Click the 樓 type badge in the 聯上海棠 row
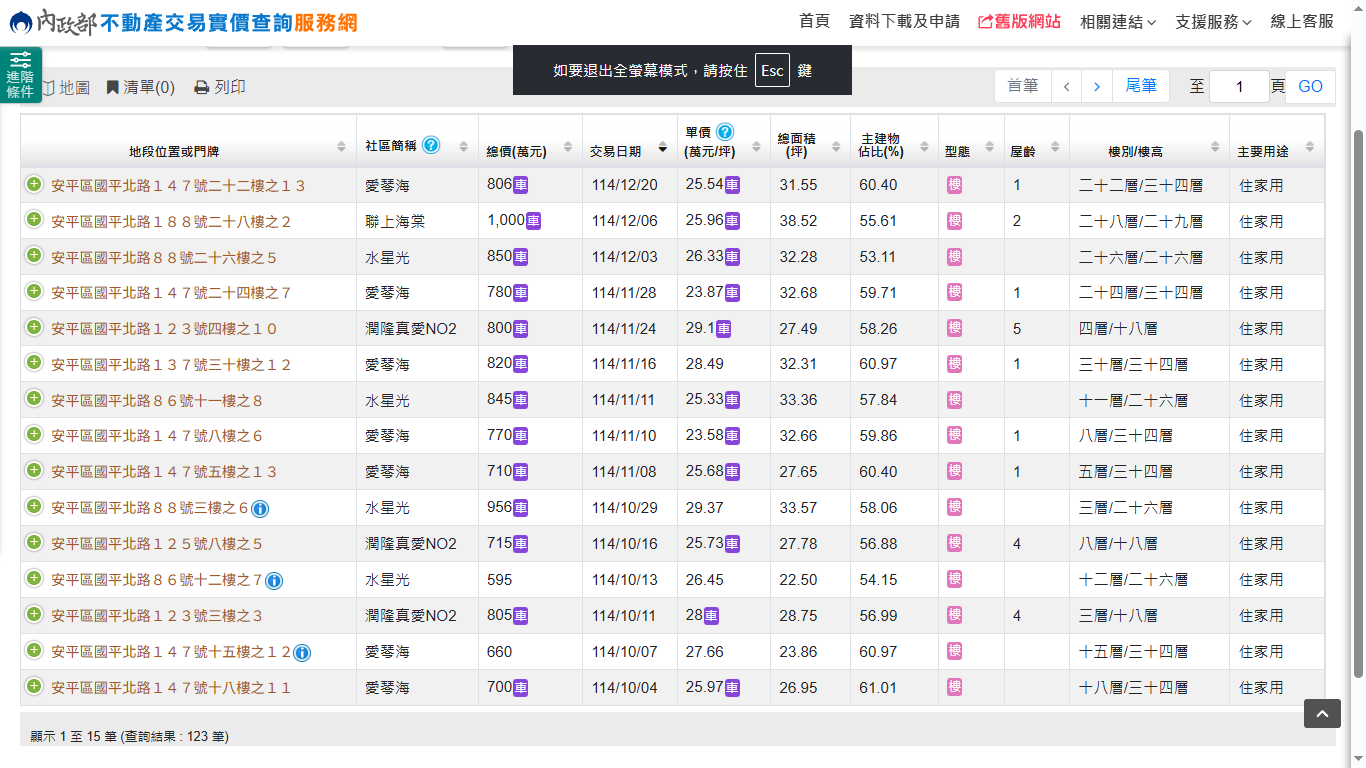Image resolution: width=1366 pixels, height=768 pixels. click(954, 221)
